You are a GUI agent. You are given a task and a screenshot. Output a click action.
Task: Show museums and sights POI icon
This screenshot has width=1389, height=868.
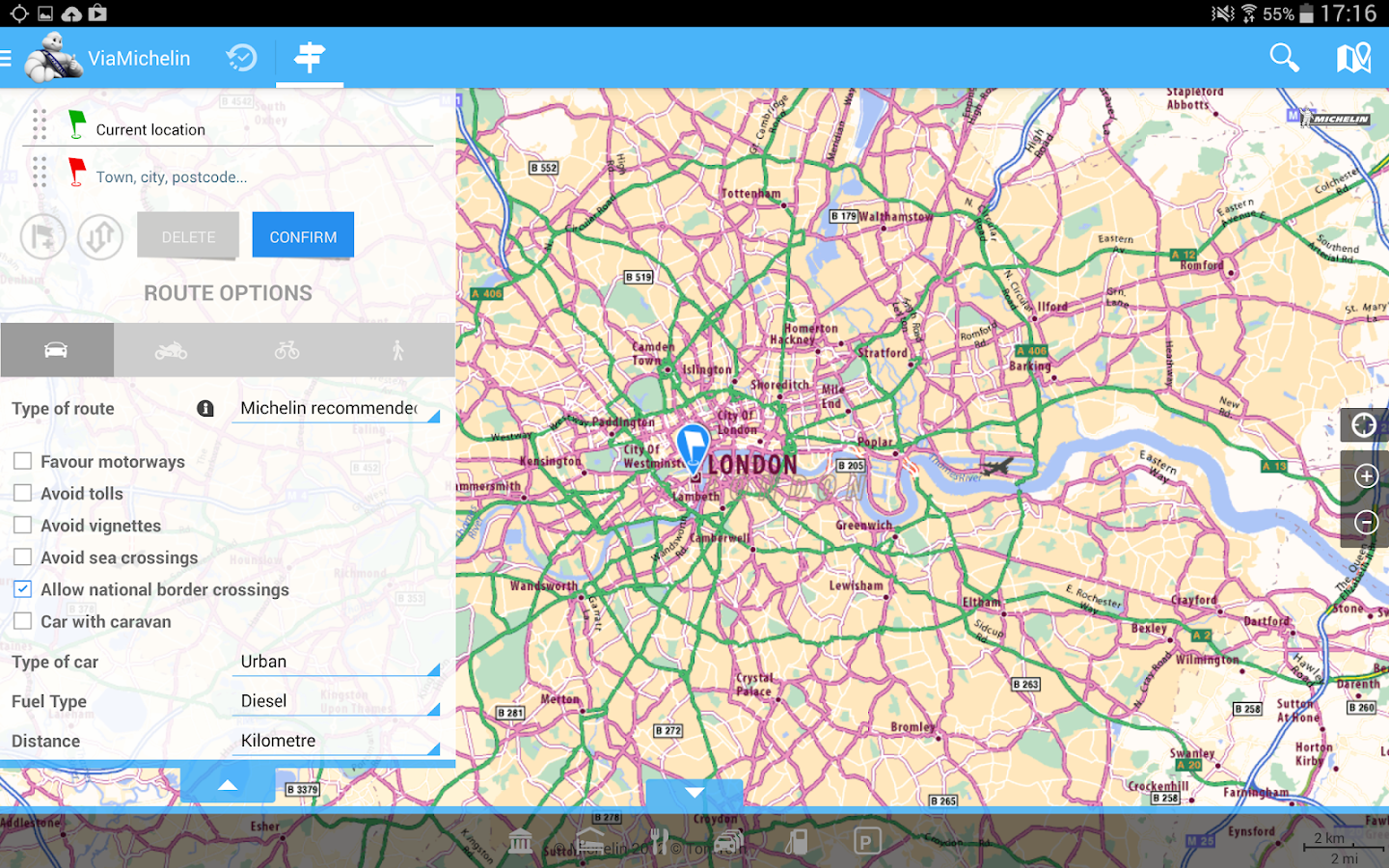(521, 842)
